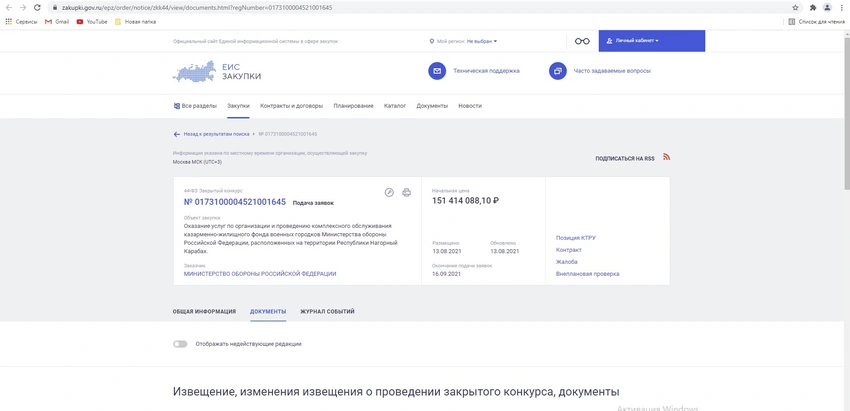Reload the page in the browser
The height and width of the screenshot is (411, 850).
click(37, 7)
